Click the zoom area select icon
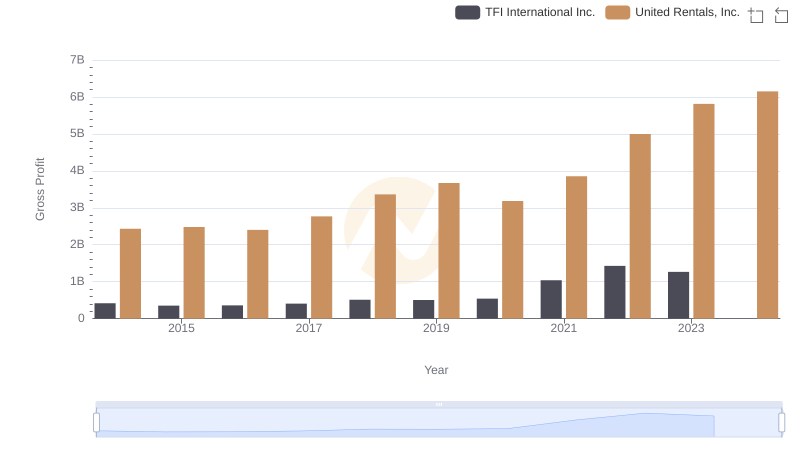The image size is (800, 461). pyautogui.click(x=756, y=15)
